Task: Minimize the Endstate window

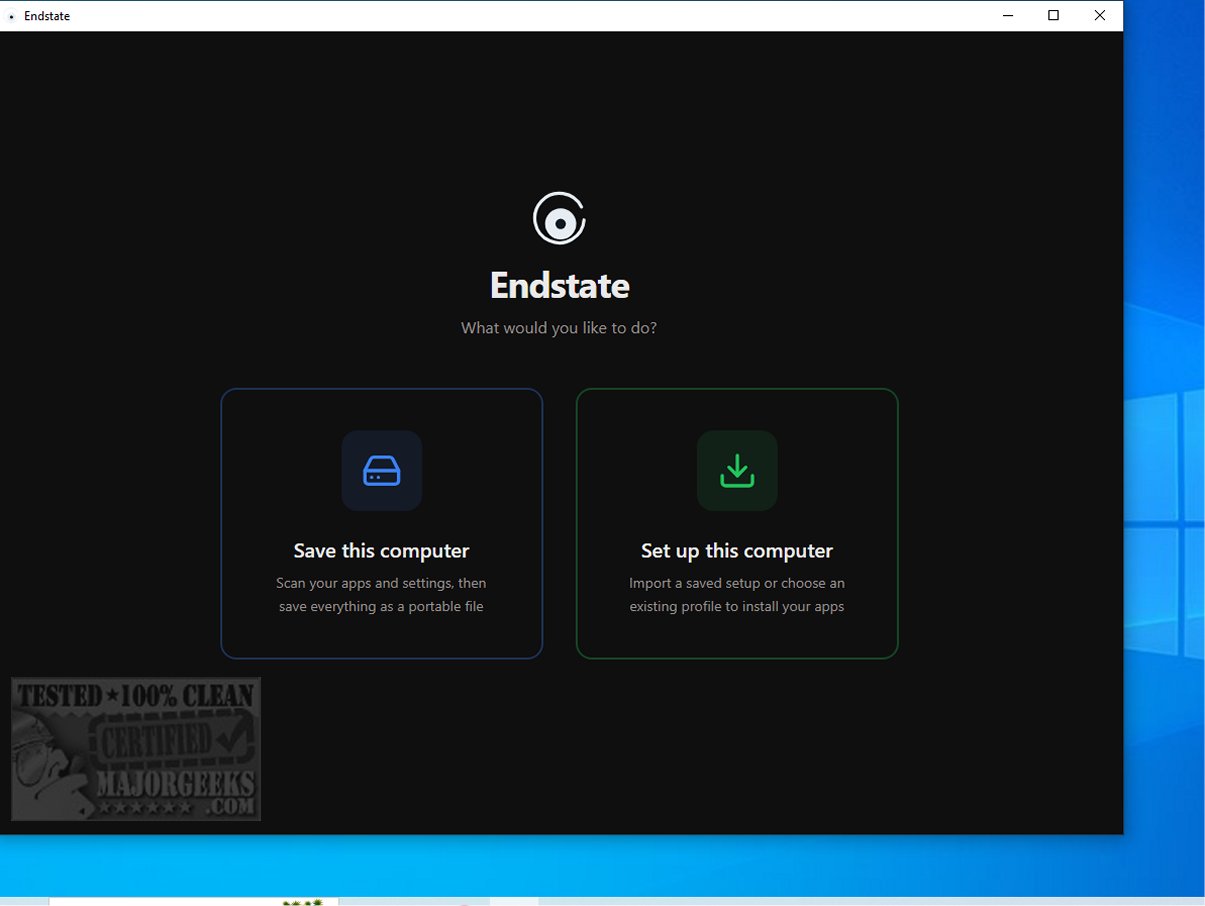Action: 1007,16
